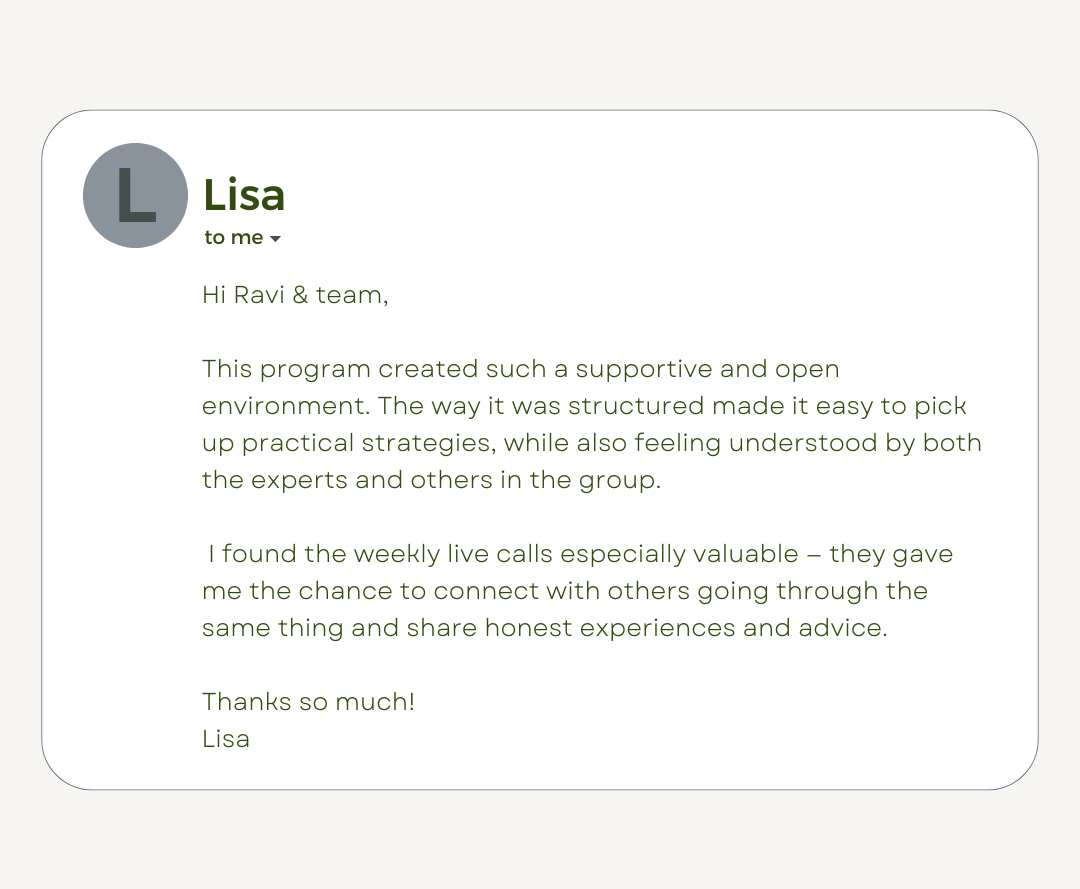This screenshot has height=889, width=1080.
Task: Click the greeting "Hi Ravi & team,"
Action: (x=294, y=295)
